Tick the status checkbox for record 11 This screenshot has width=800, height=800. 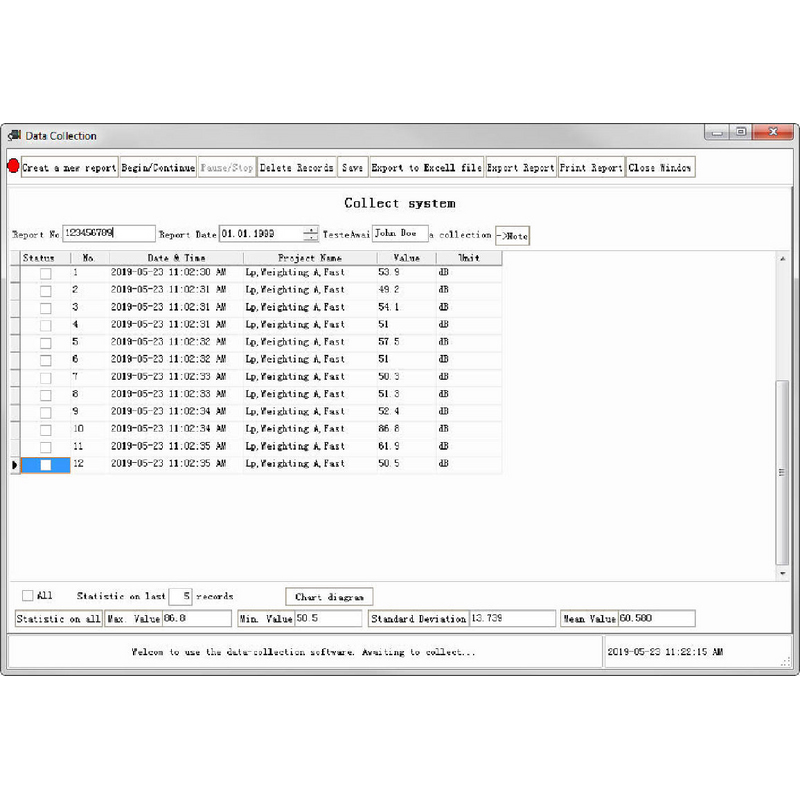point(45,447)
